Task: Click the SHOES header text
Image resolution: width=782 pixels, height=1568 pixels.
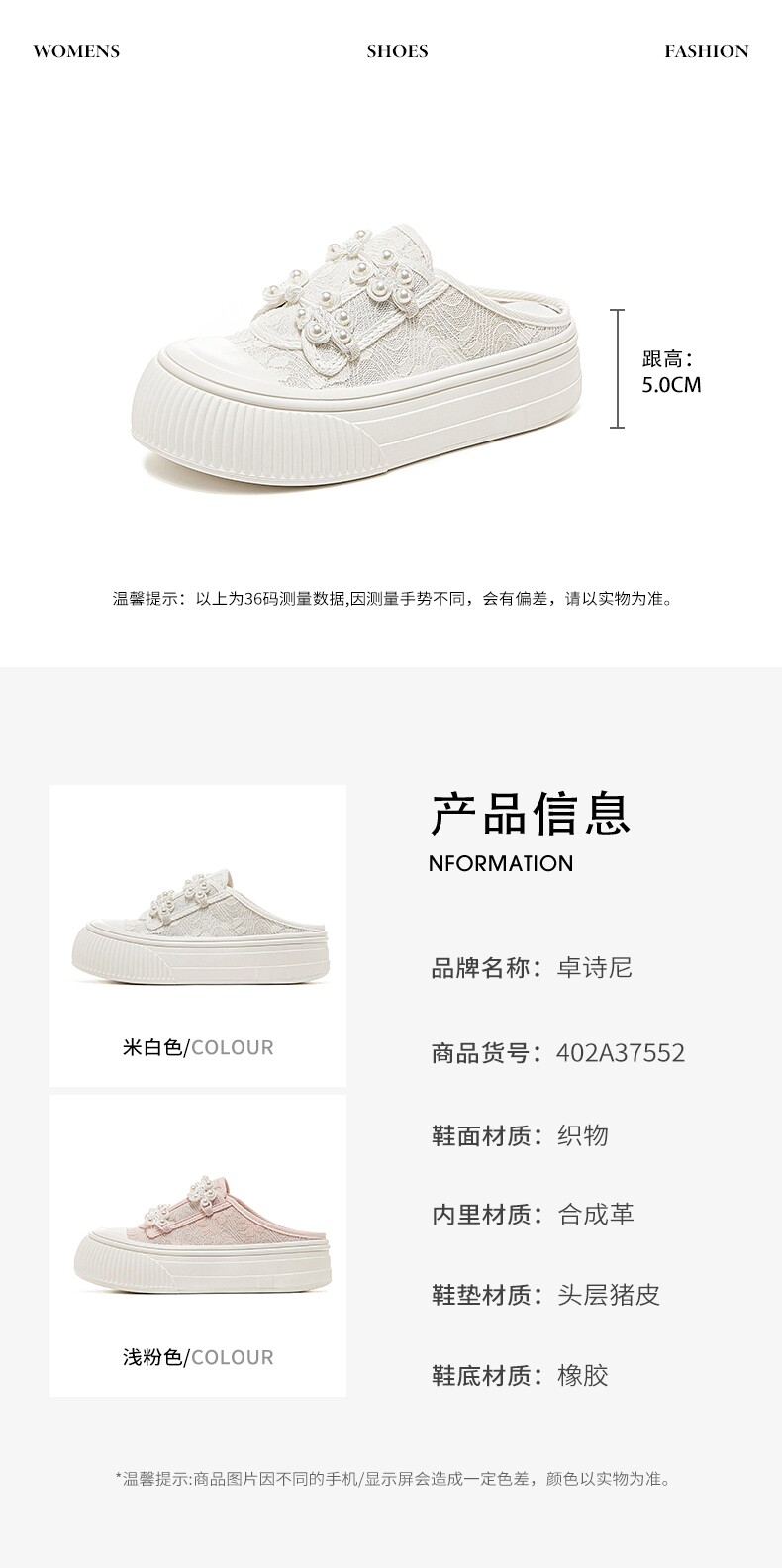Action: tap(397, 51)
